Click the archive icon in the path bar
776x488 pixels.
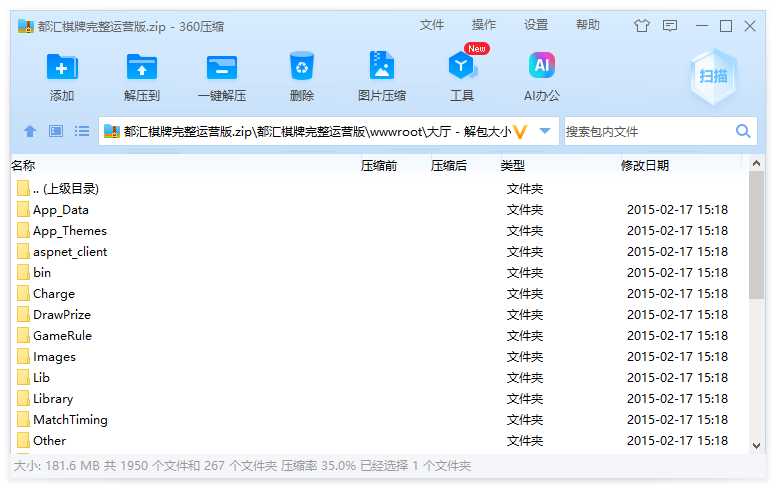(112, 131)
